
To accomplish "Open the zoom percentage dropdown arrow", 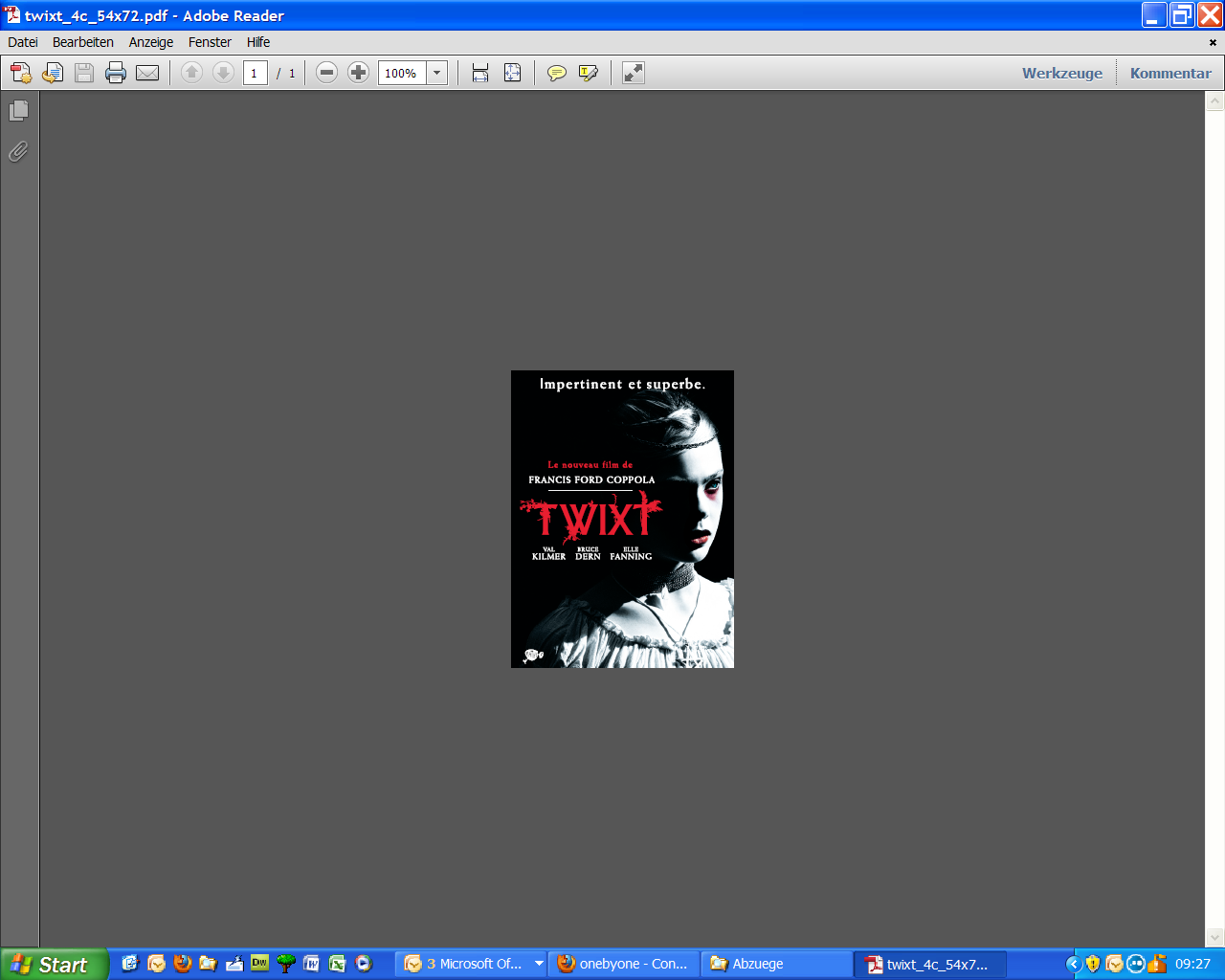I will coord(437,73).
